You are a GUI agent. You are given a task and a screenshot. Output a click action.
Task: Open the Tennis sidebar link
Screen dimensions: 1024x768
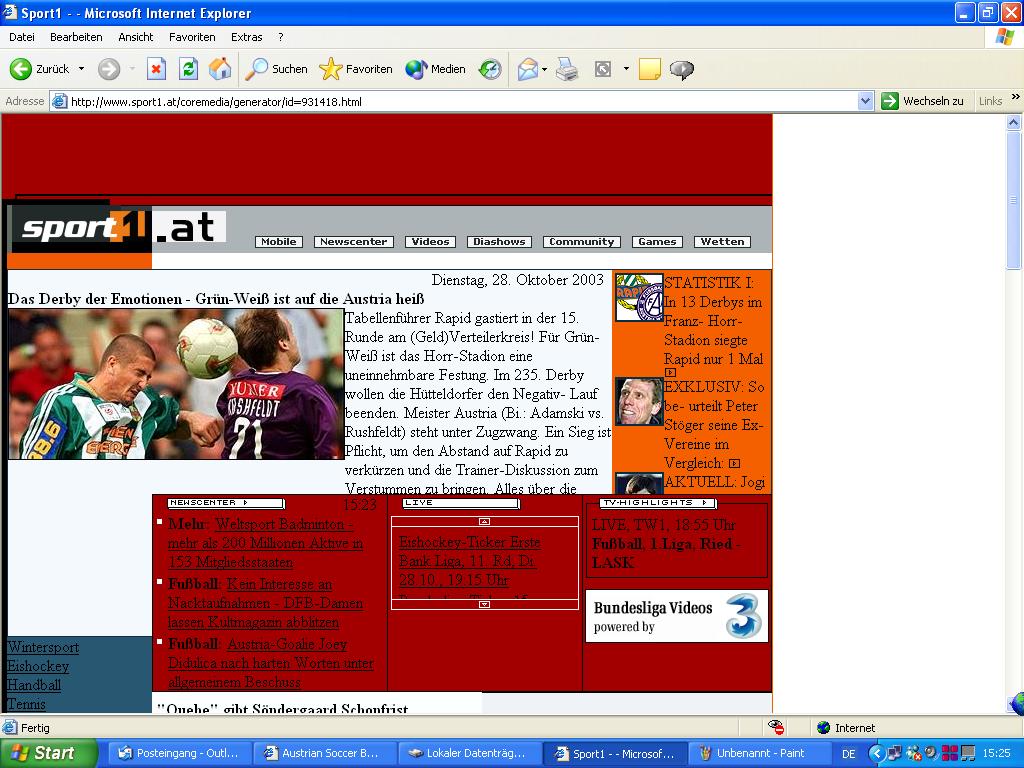pyautogui.click(x=26, y=704)
